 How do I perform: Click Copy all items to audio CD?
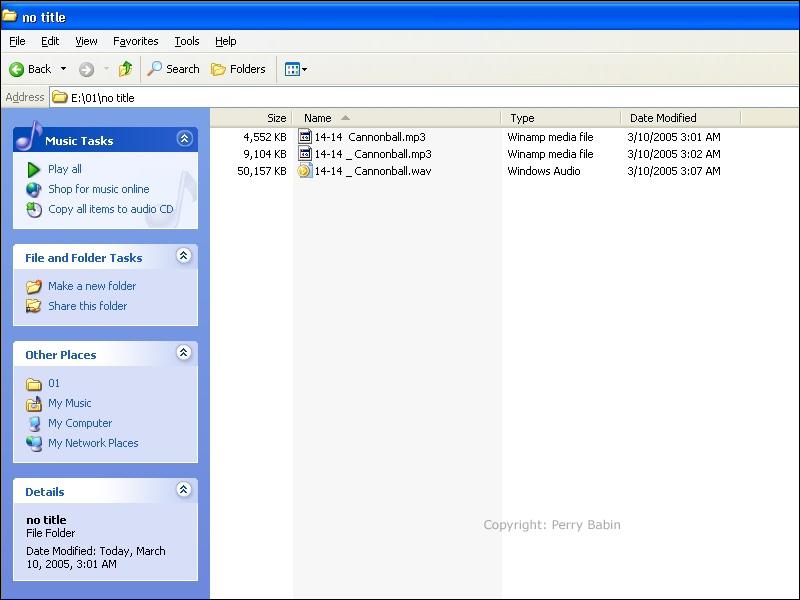coord(110,209)
